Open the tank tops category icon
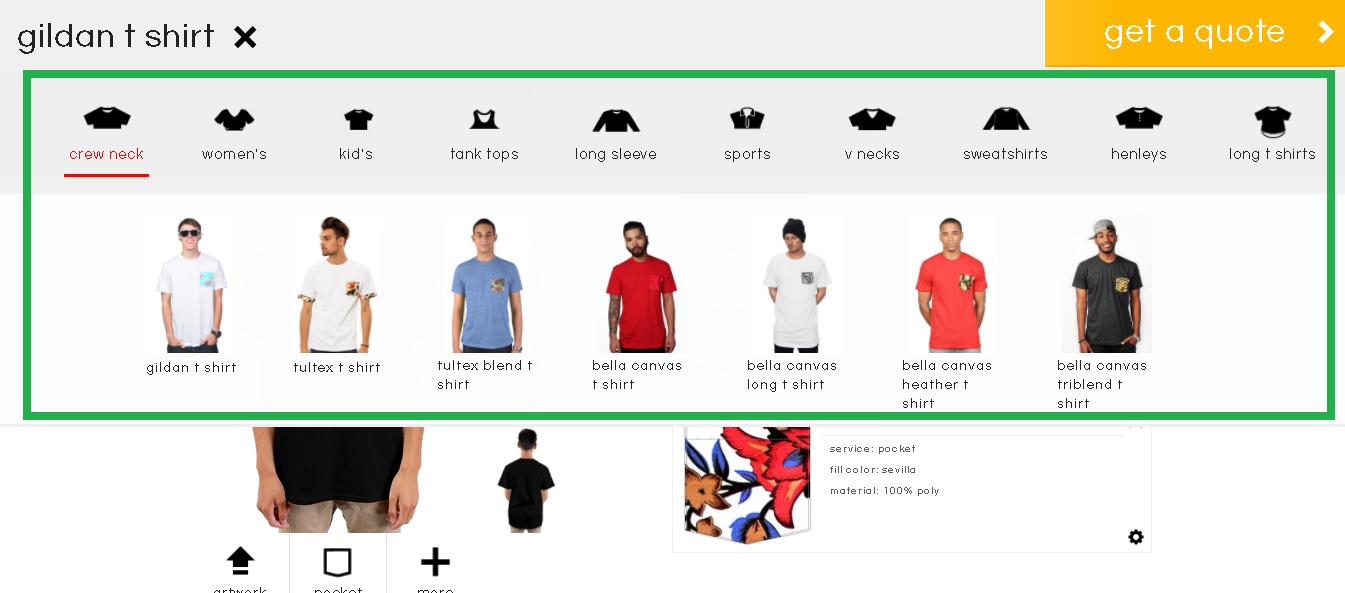 click(x=484, y=119)
